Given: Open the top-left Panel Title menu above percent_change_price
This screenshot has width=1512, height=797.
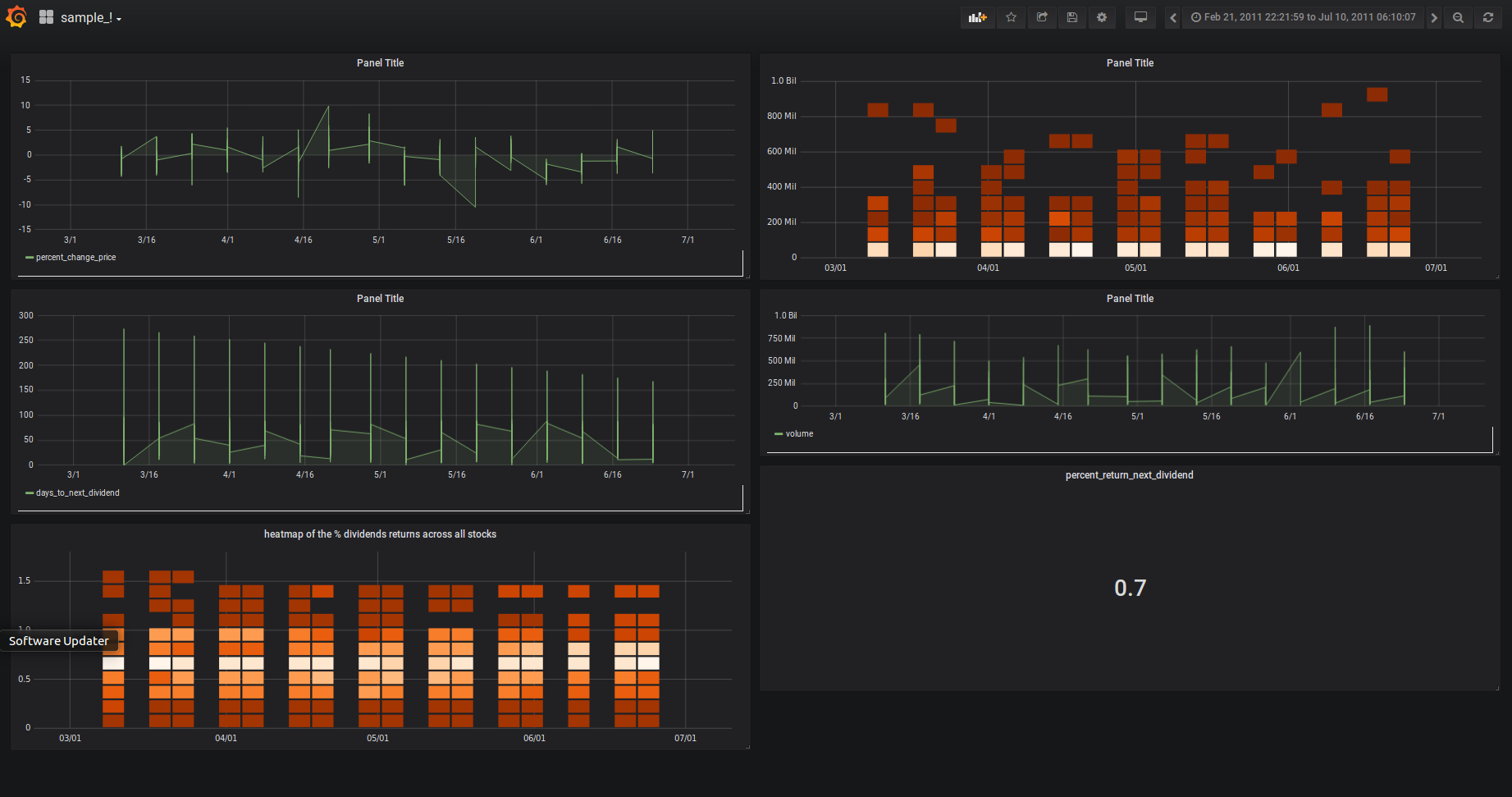Looking at the screenshot, I should click(x=380, y=63).
